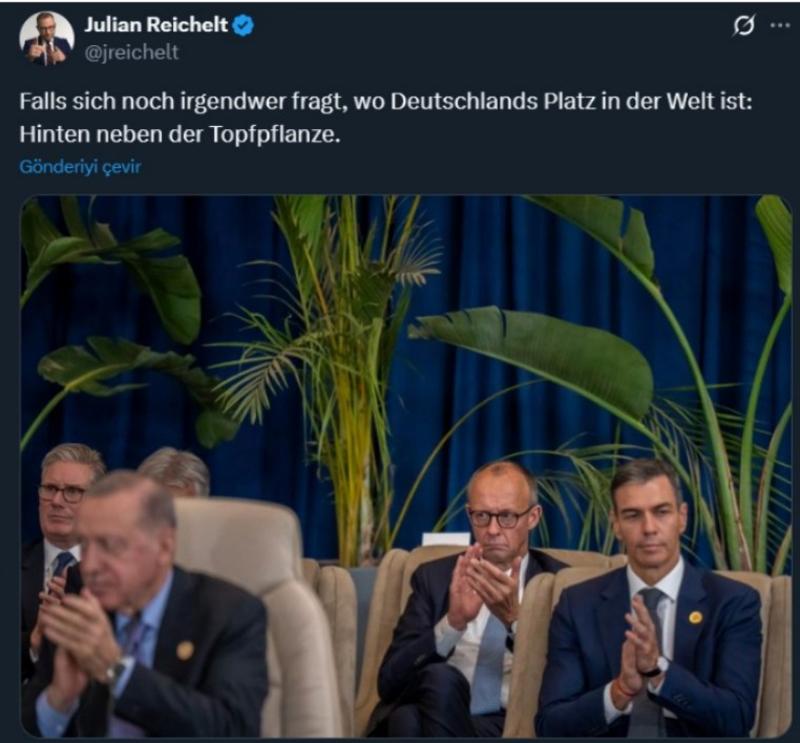Open the @jreichelt handle link
This screenshot has width=800, height=743.
(132, 52)
